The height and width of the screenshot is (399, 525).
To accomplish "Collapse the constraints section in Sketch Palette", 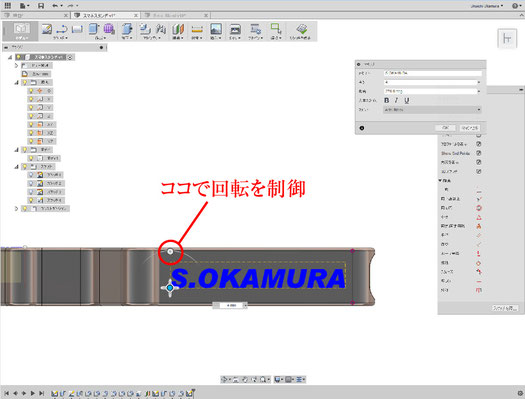I will pyautogui.click(x=441, y=180).
